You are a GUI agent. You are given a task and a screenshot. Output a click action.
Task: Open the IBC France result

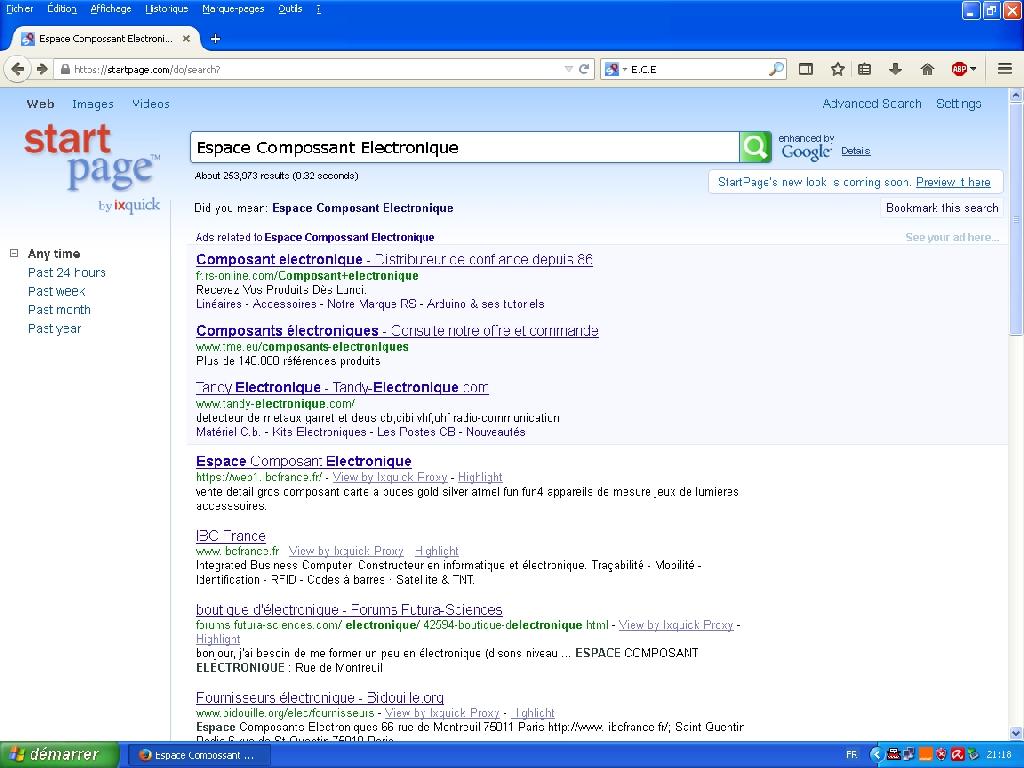click(231, 536)
